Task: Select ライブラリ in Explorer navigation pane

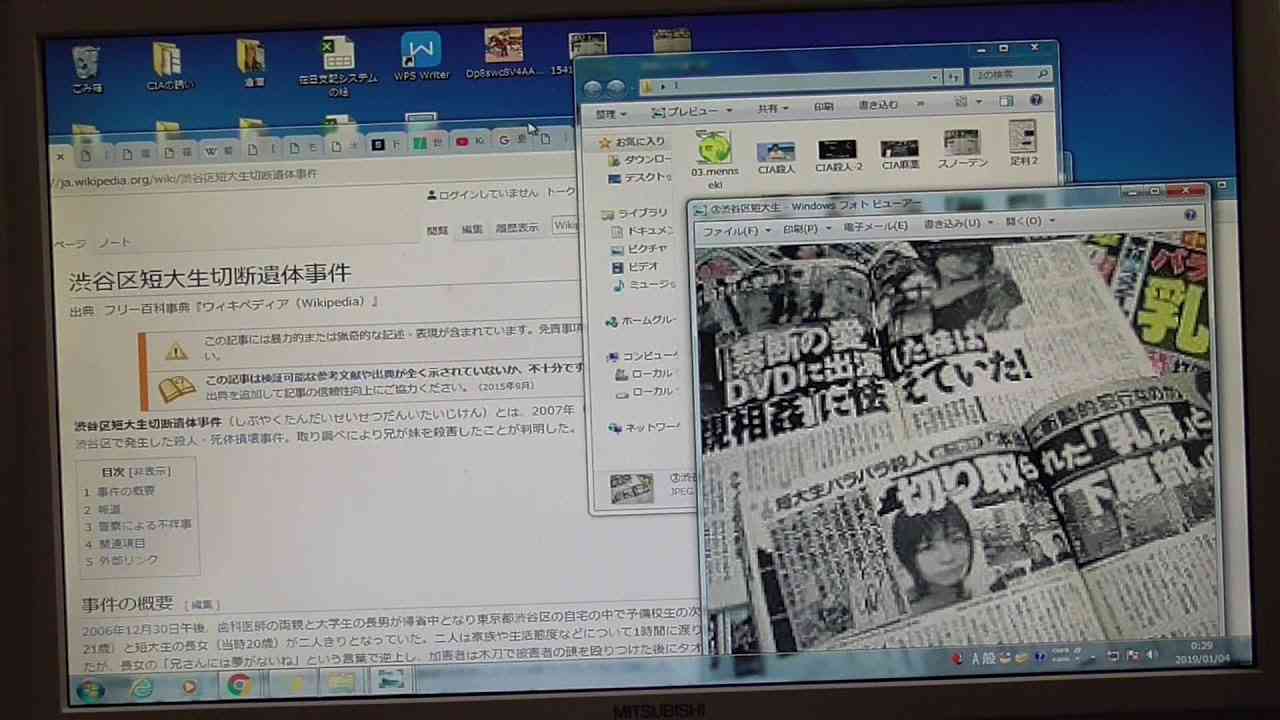Action: pos(635,213)
